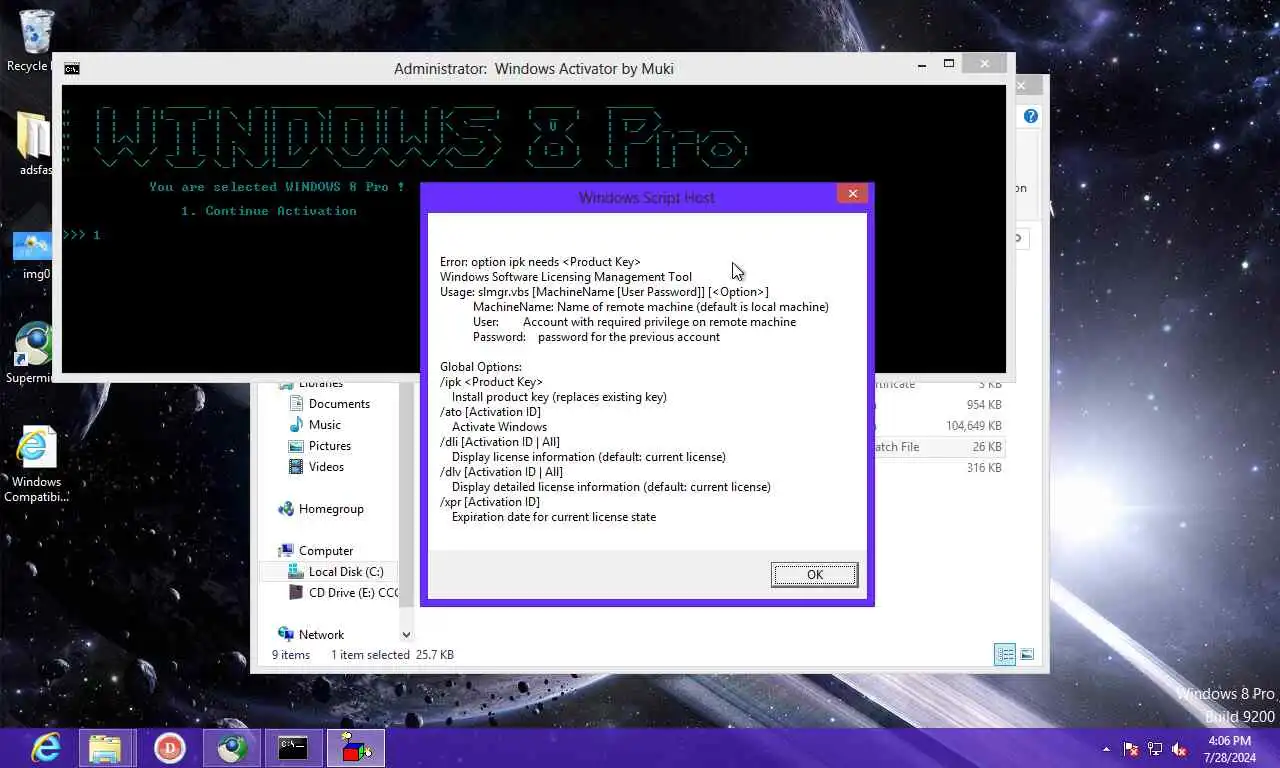Click the '9 items' status bar text
The width and height of the screenshot is (1280, 768).
291,655
